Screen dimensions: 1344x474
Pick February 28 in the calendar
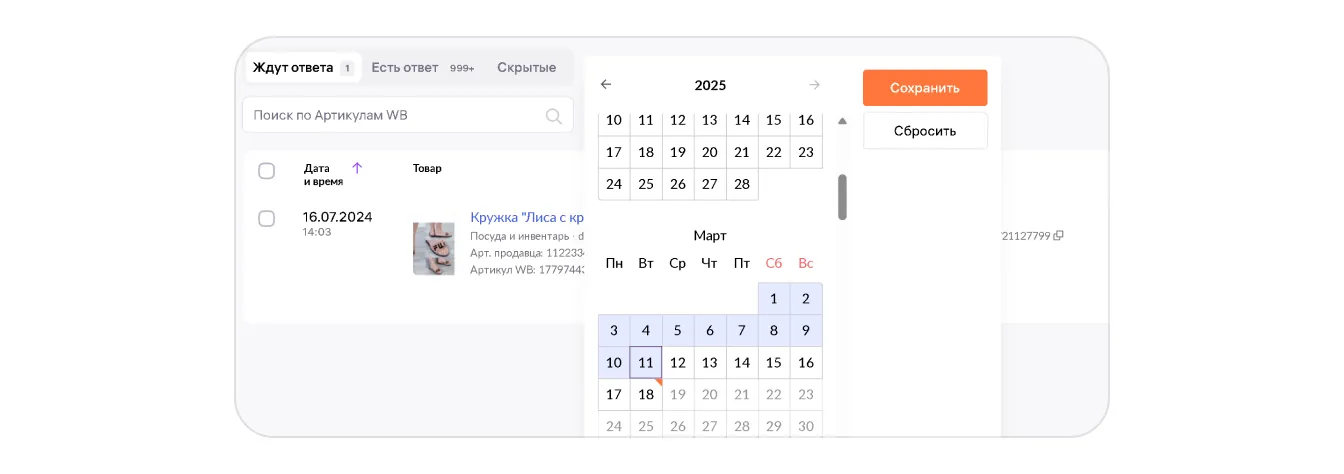pyautogui.click(x=742, y=184)
